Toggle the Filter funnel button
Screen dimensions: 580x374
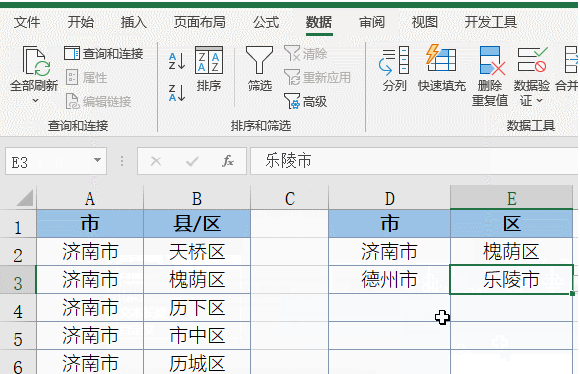tap(259, 69)
